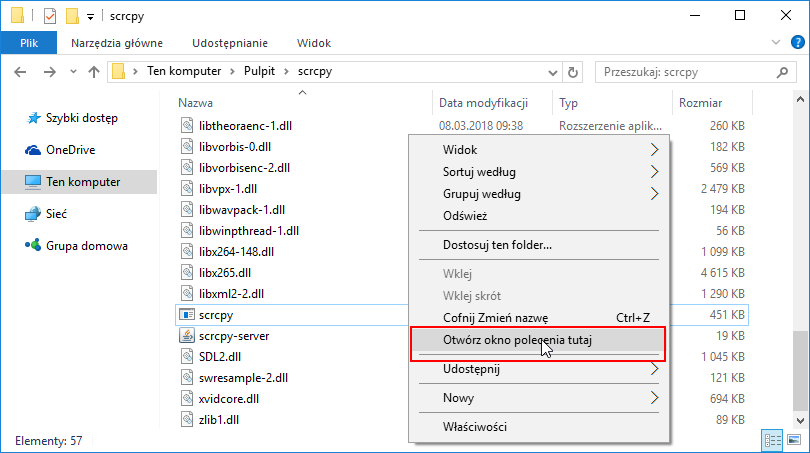Image resolution: width=810 pixels, height=453 pixels.
Task: Select Sieć in the navigation pane
Action: (x=56, y=214)
